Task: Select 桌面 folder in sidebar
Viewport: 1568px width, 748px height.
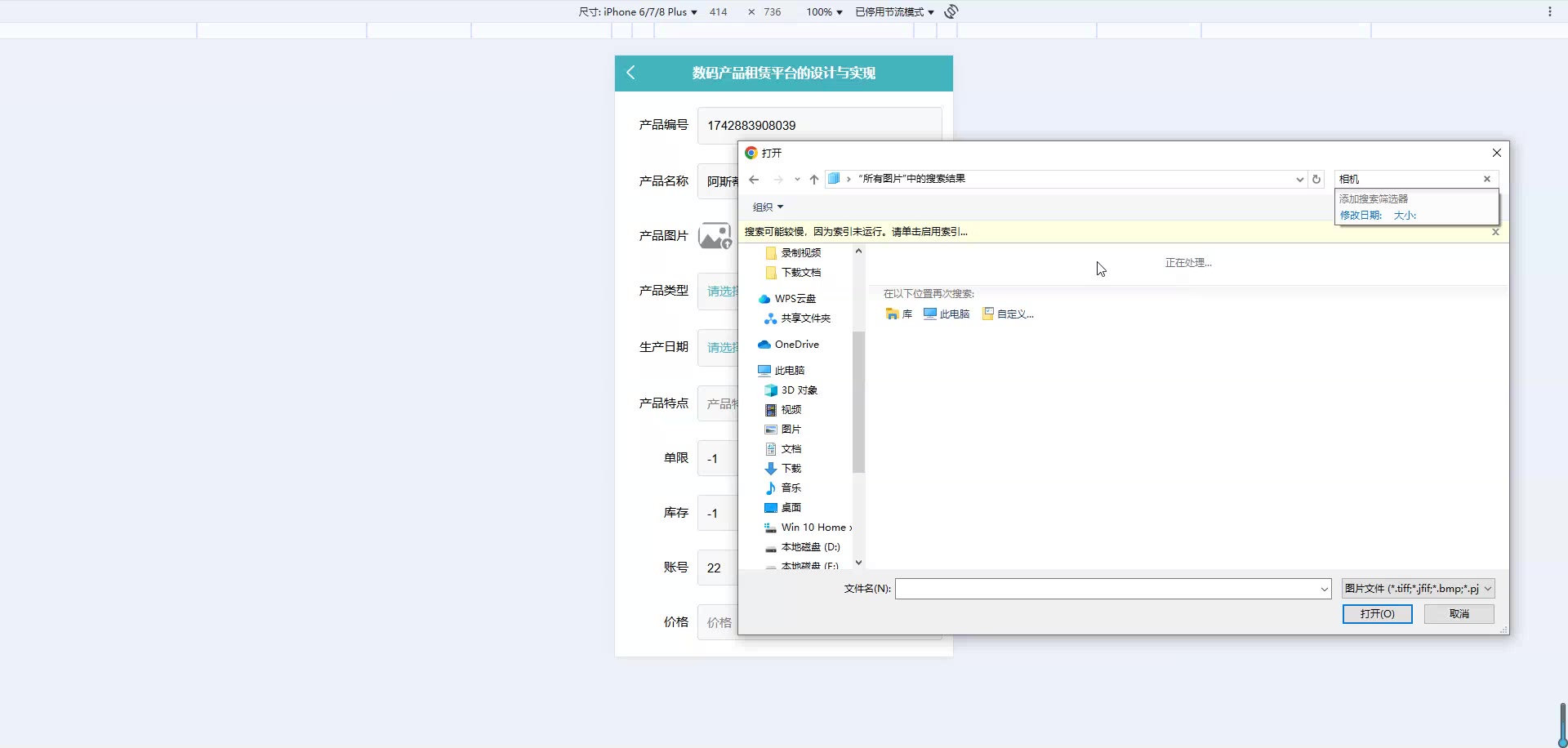Action: coord(791,508)
